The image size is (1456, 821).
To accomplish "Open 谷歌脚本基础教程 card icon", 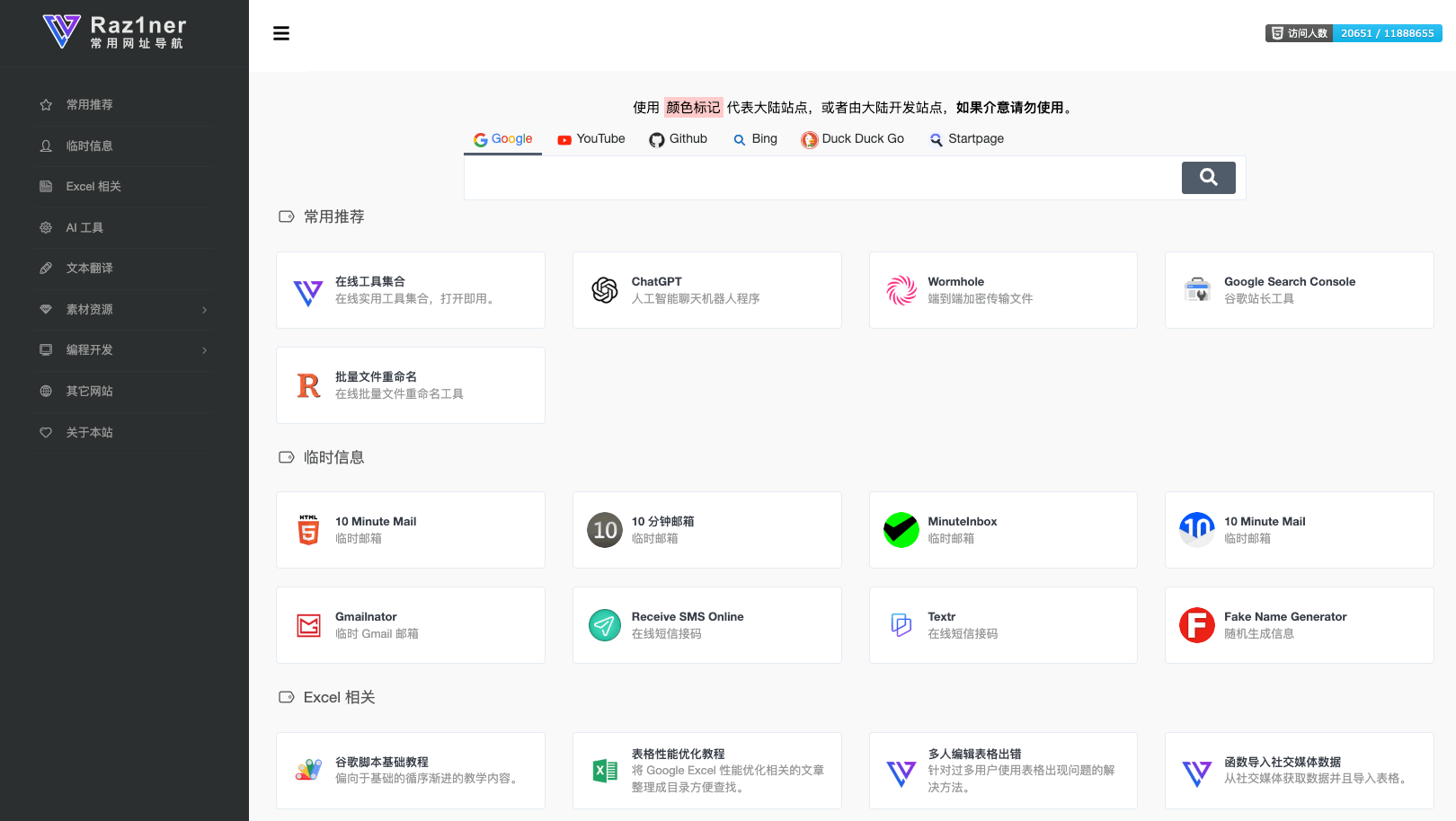I will click(308, 770).
